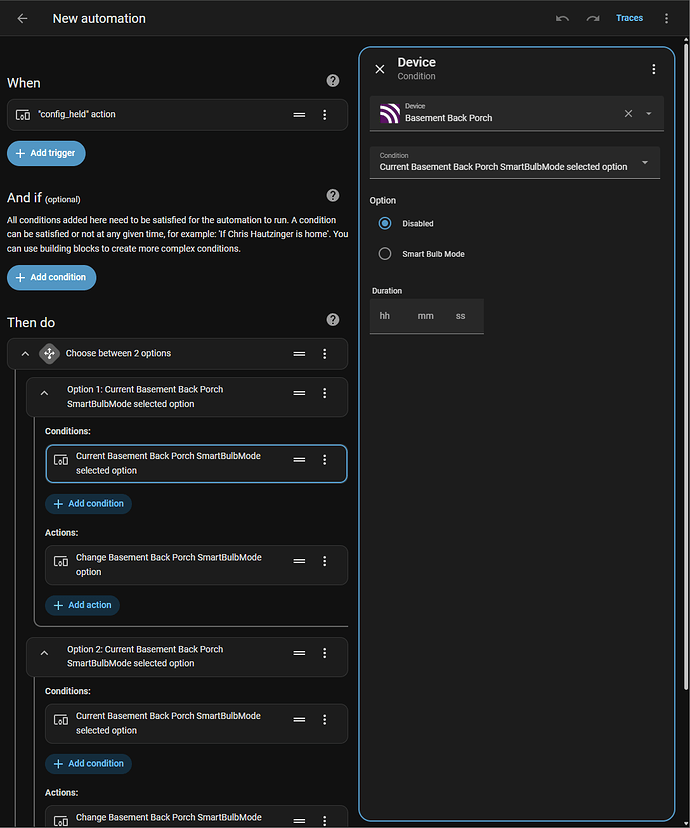
Task: Click the drag handle on the Choose between 2 options row
Action: [299, 354]
